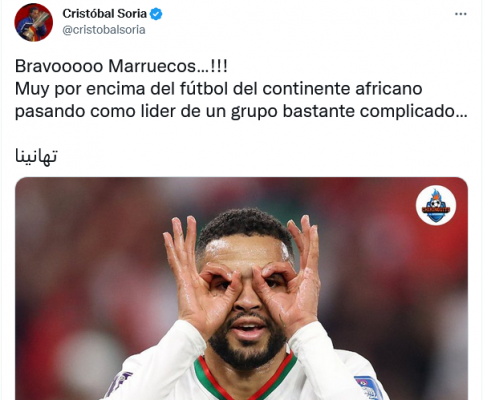Viewport: 483px width, 400px height.
Task: Click the "Bravooooo Marruecos...!!!" line
Action: pyautogui.click(x=121, y=66)
